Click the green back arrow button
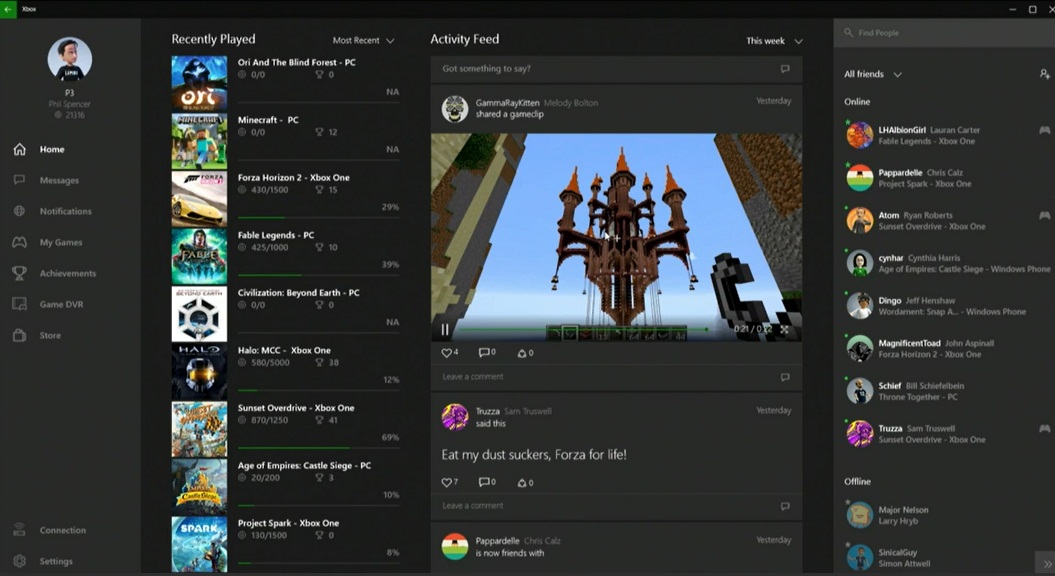1055x576 pixels. coord(8,8)
